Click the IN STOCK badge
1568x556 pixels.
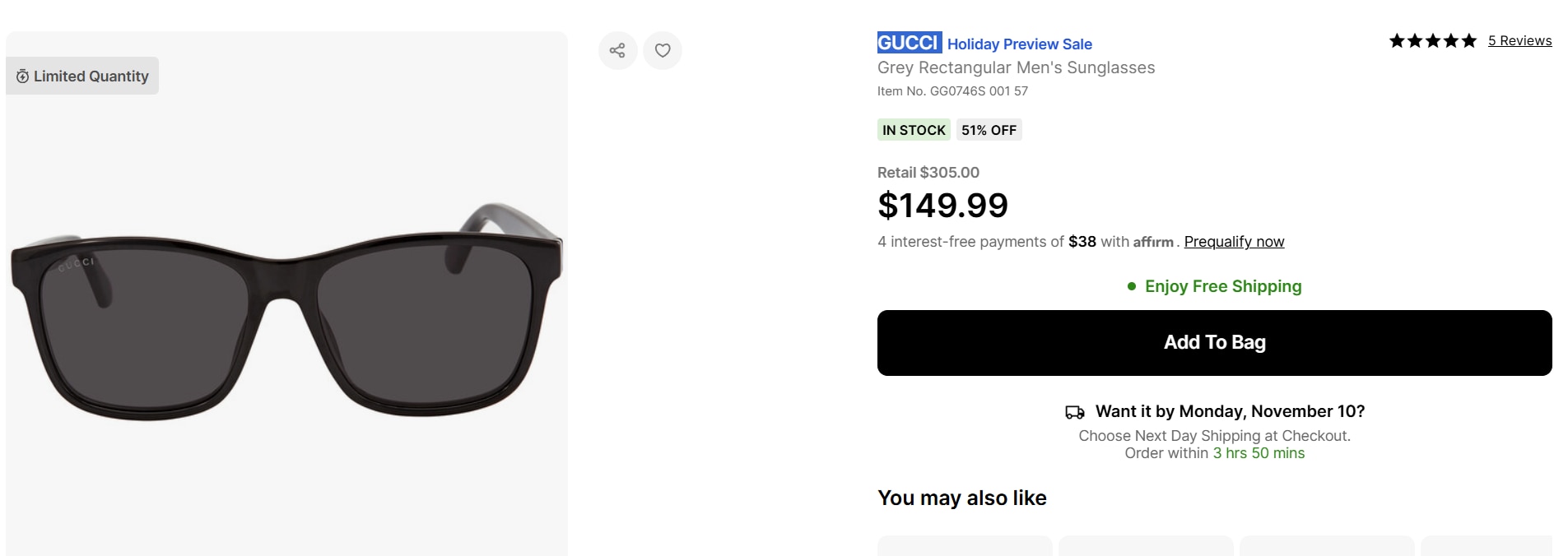[914, 130]
